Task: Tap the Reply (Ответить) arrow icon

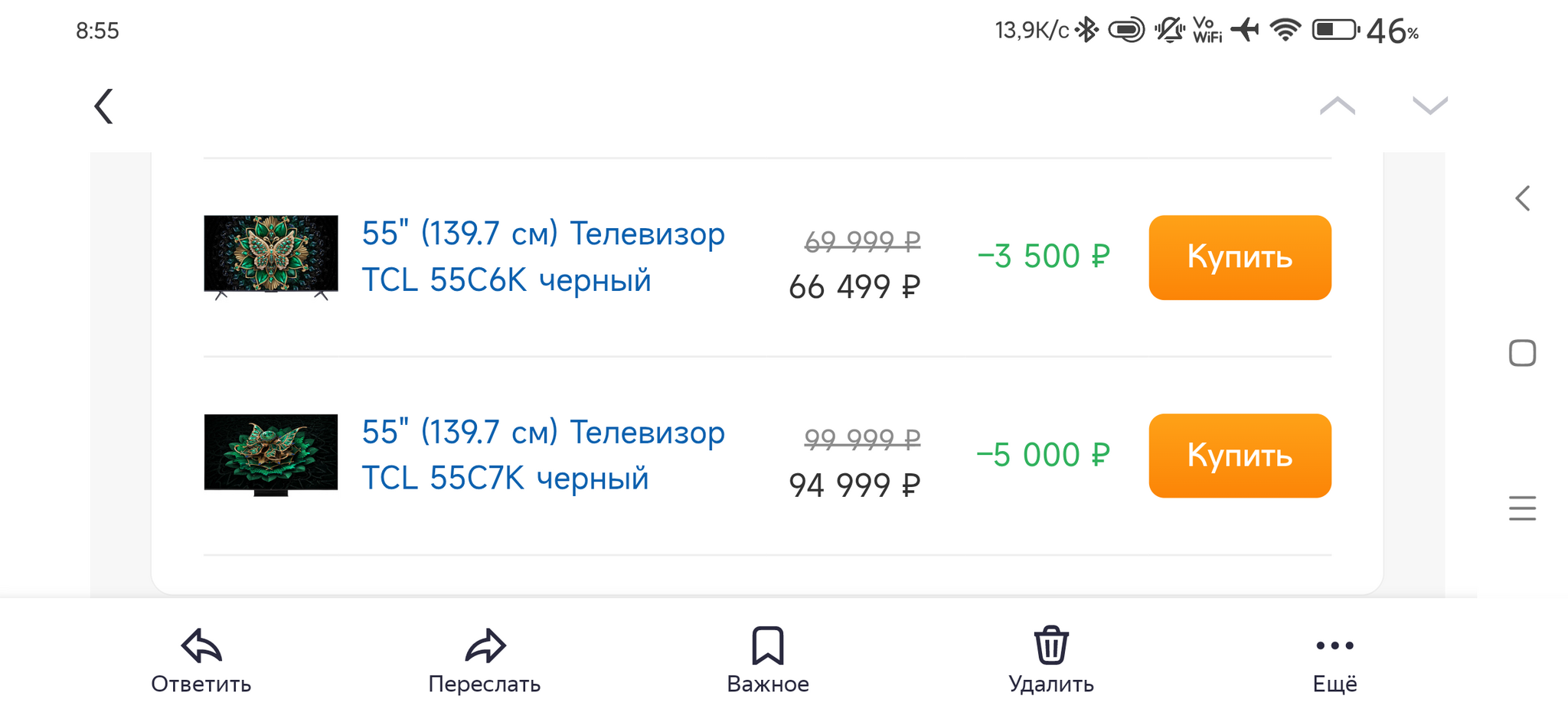Action: [201, 646]
